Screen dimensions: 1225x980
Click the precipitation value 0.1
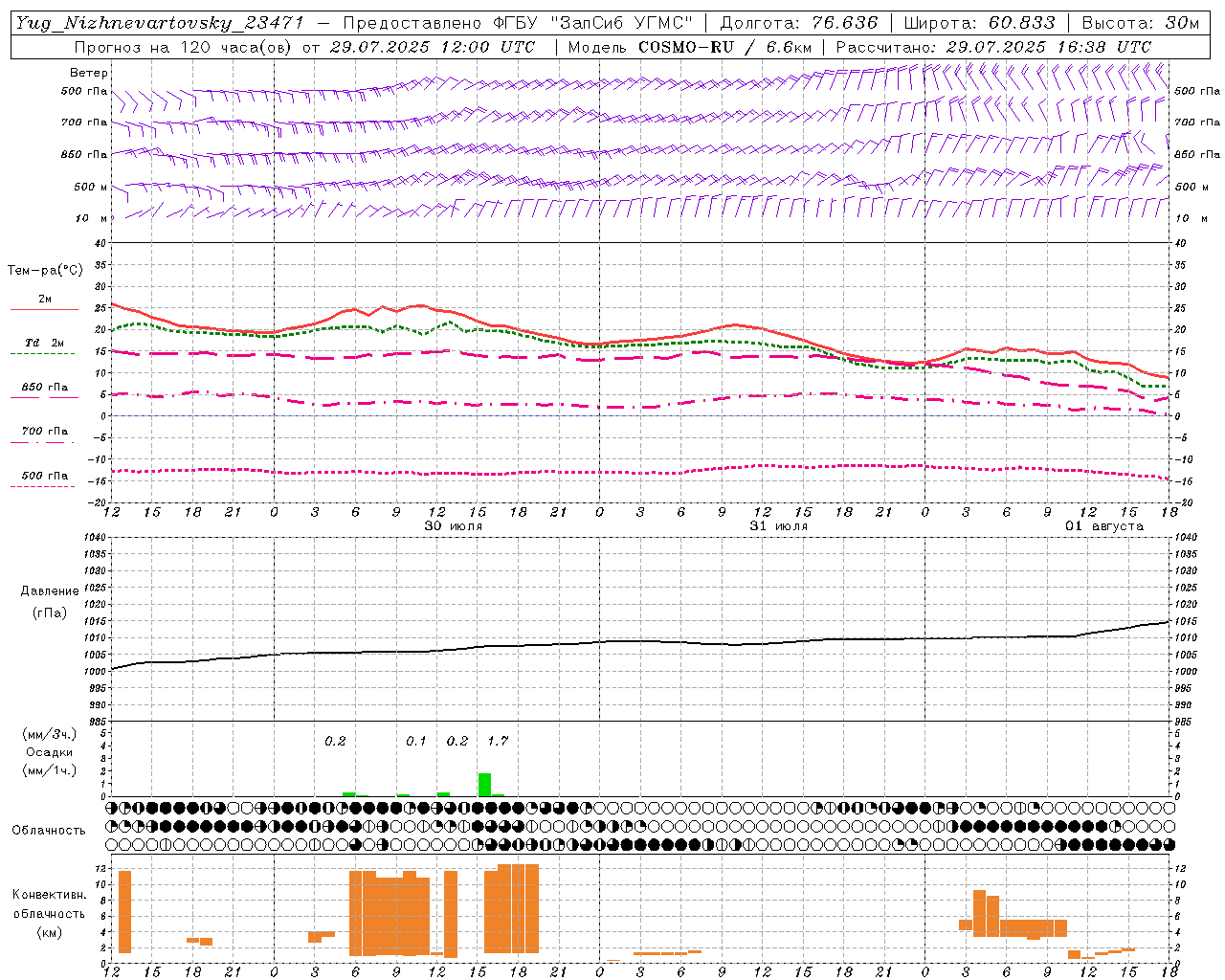[416, 741]
